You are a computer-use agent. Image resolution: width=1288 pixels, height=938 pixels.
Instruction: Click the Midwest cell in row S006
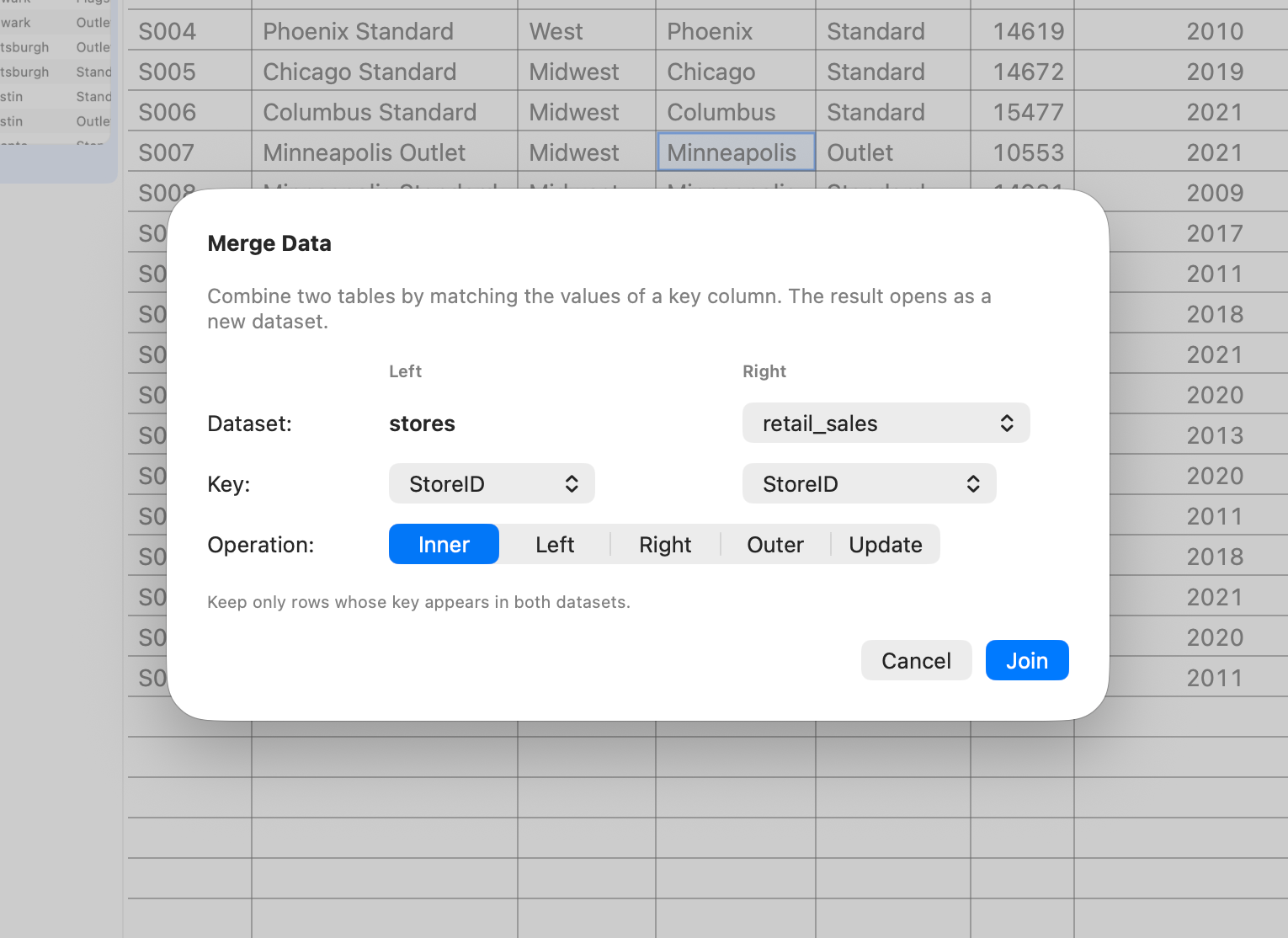point(587,112)
